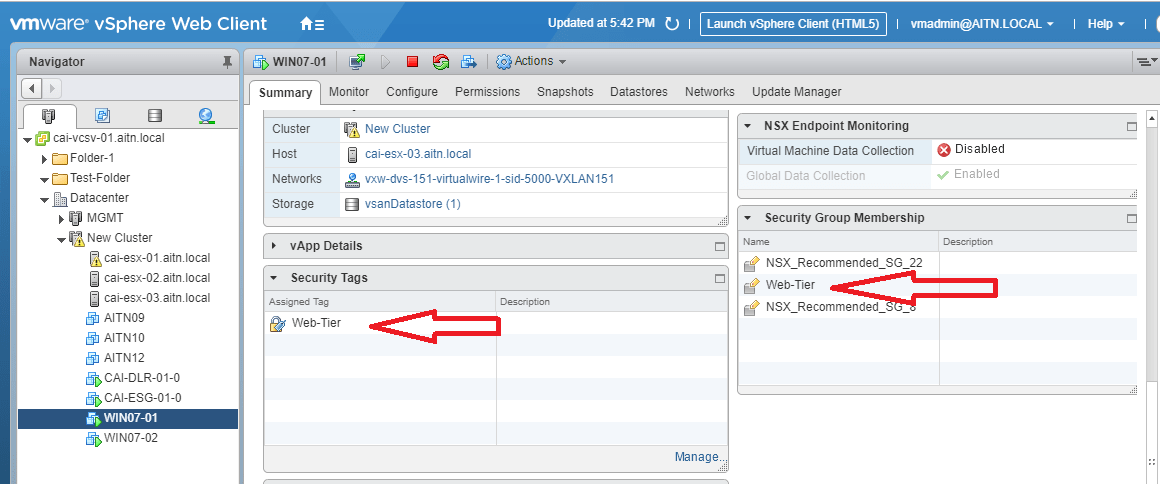This screenshot has height=484, width=1160.
Task: Expand the vApp Details section
Action: click(275, 246)
